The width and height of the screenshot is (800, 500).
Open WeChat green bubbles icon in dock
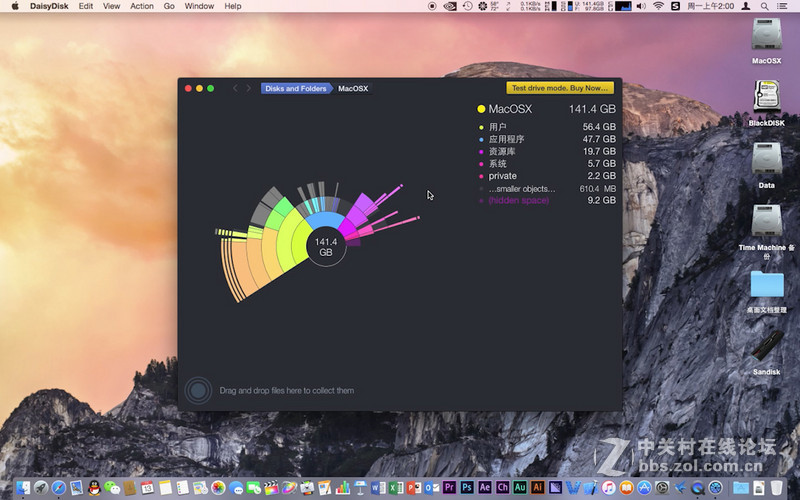(112, 488)
